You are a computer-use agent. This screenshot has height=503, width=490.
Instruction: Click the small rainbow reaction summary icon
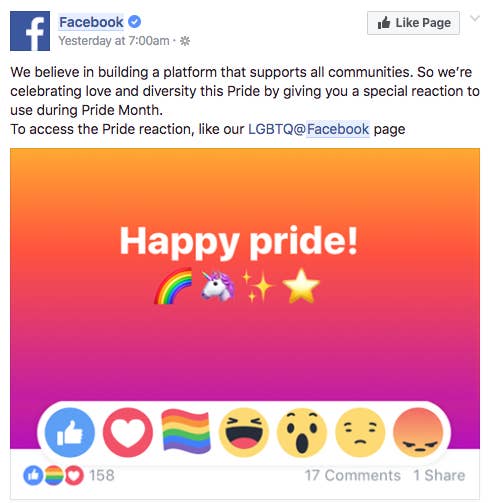[x=54, y=475]
